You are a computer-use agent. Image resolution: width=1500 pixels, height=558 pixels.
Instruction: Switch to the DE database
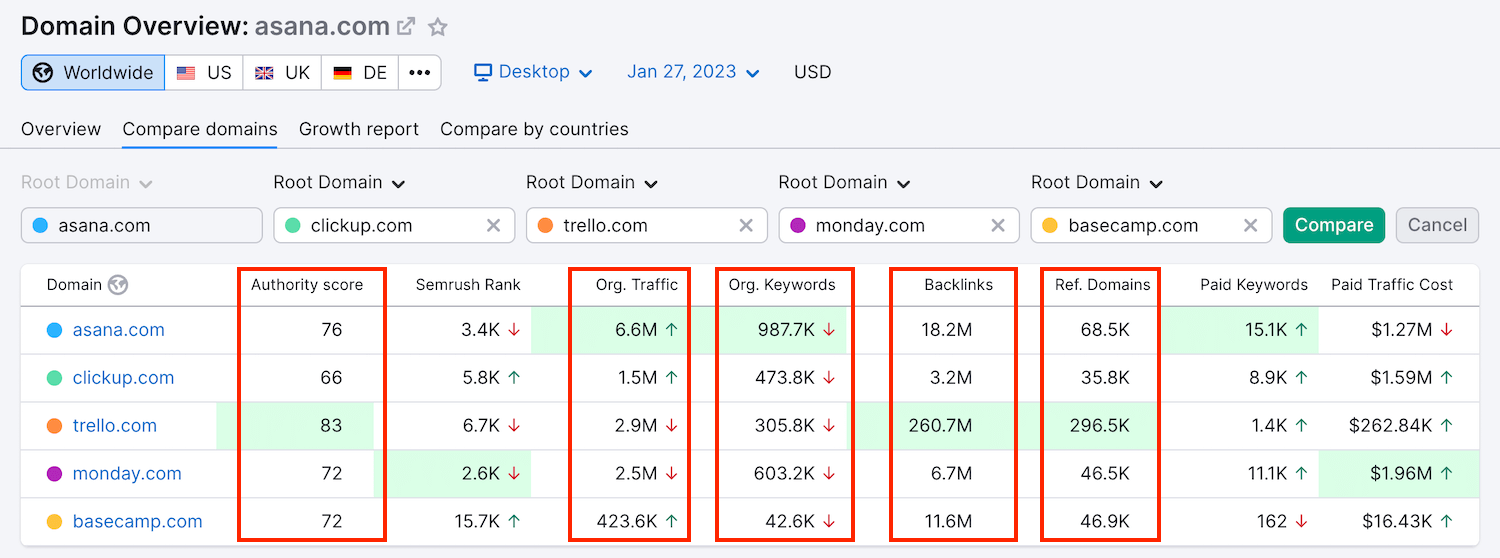(x=360, y=72)
